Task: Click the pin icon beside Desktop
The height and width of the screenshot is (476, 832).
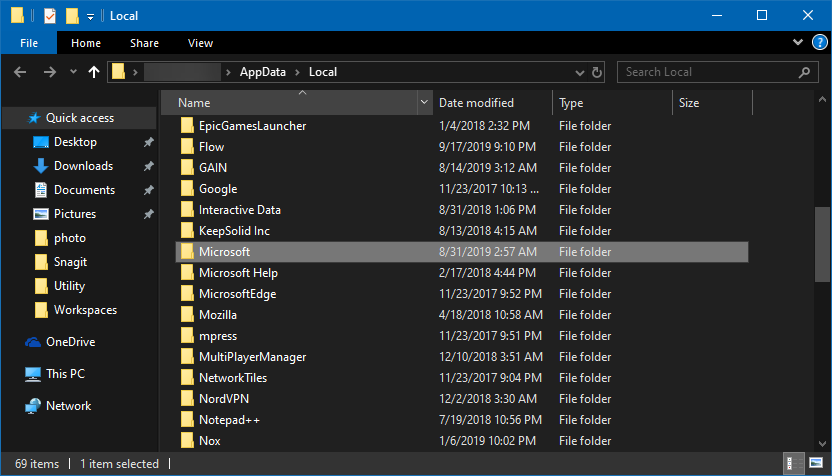Action: tap(149, 142)
